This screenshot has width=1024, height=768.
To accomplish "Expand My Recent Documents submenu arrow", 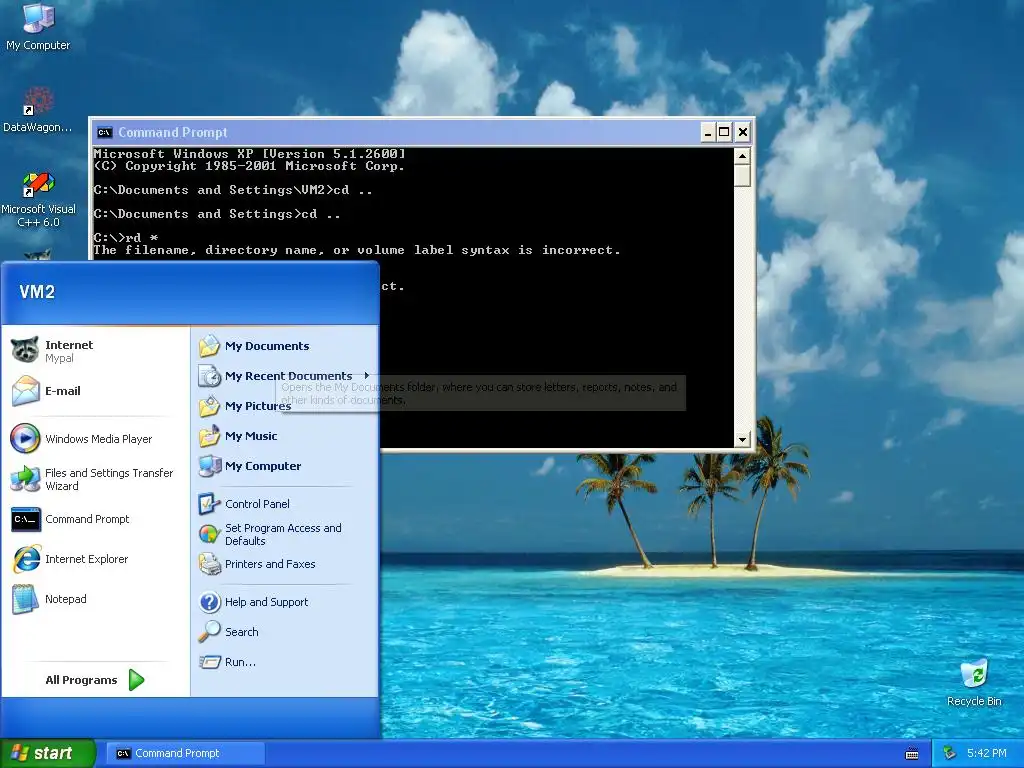I will point(367,376).
